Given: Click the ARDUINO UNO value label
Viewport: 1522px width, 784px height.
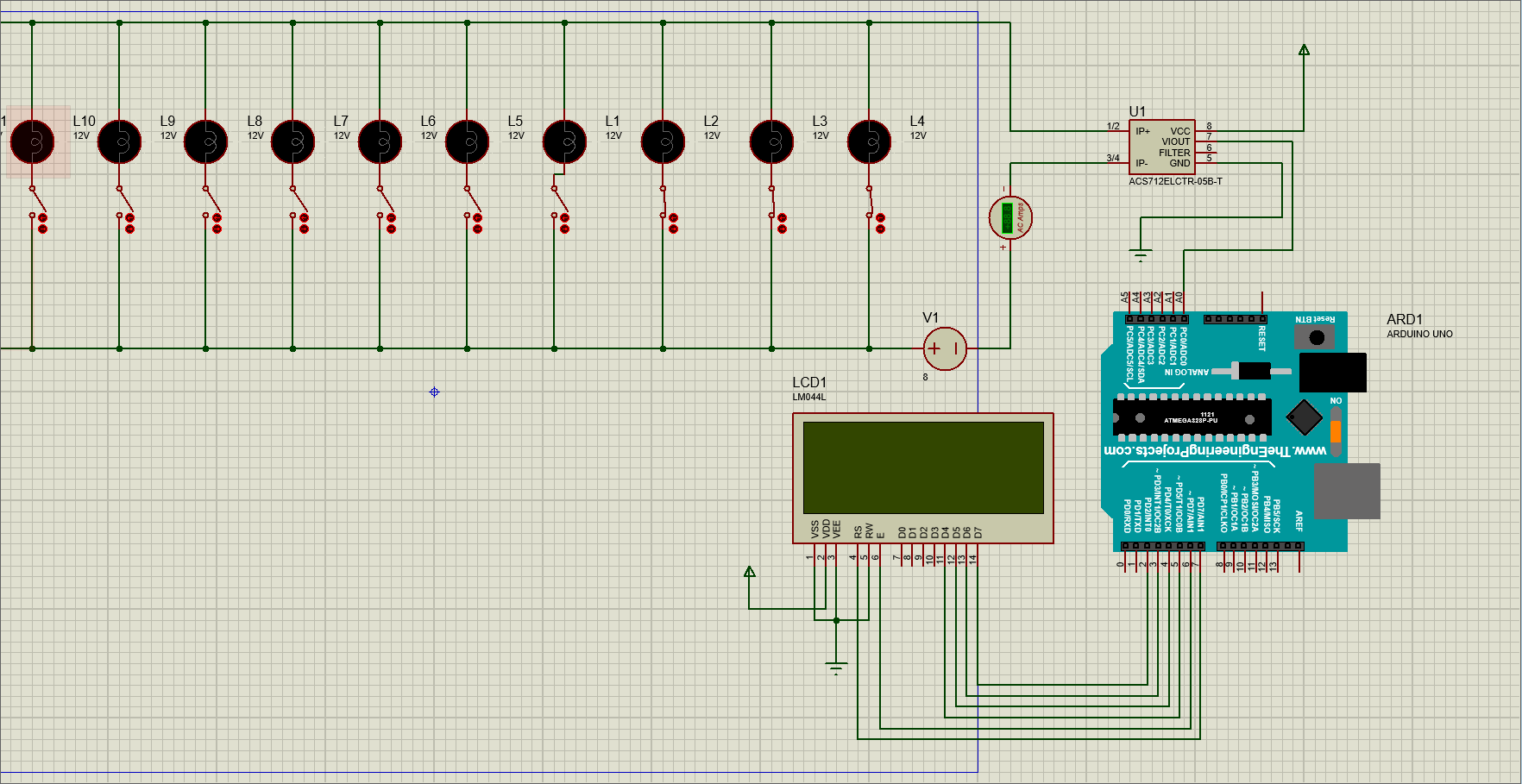Looking at the screenshot, I should coord(1420,334).
